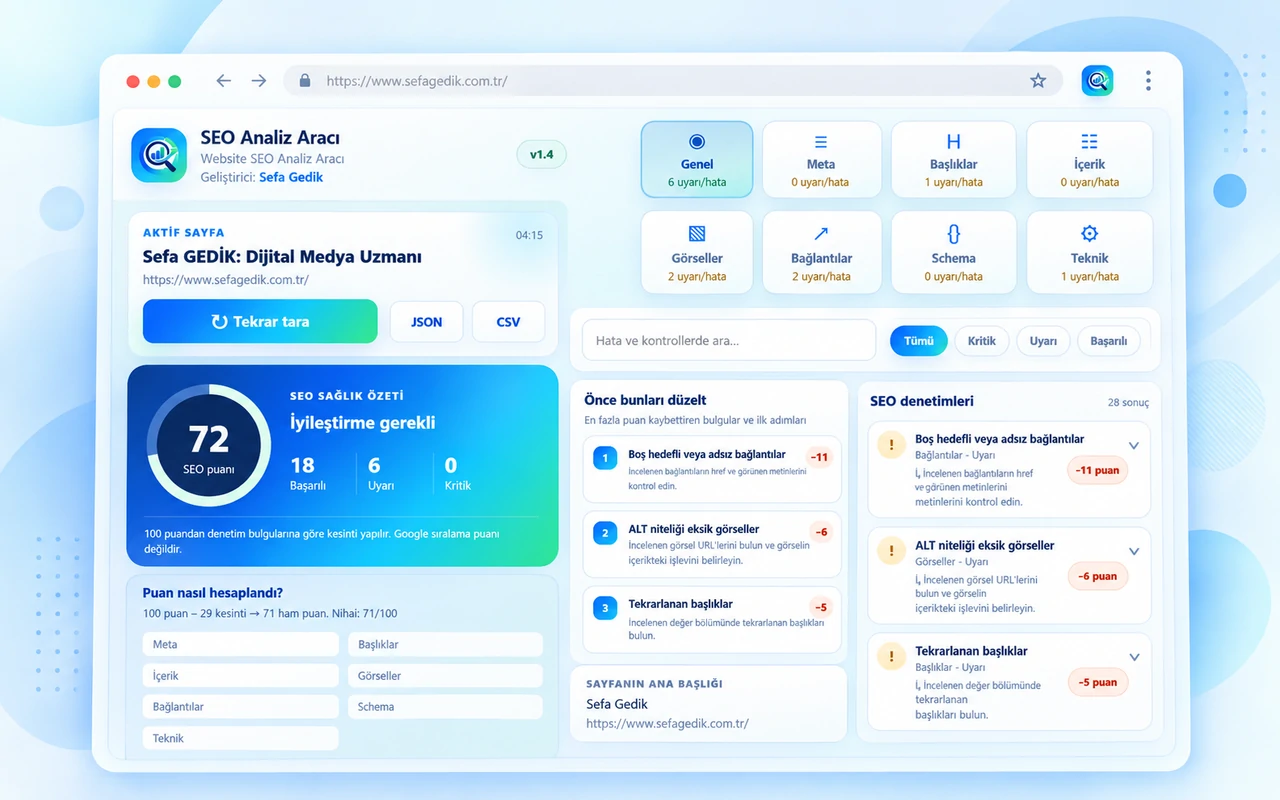
Task: Click the -11 puan badge
Action: (1097, 469)
